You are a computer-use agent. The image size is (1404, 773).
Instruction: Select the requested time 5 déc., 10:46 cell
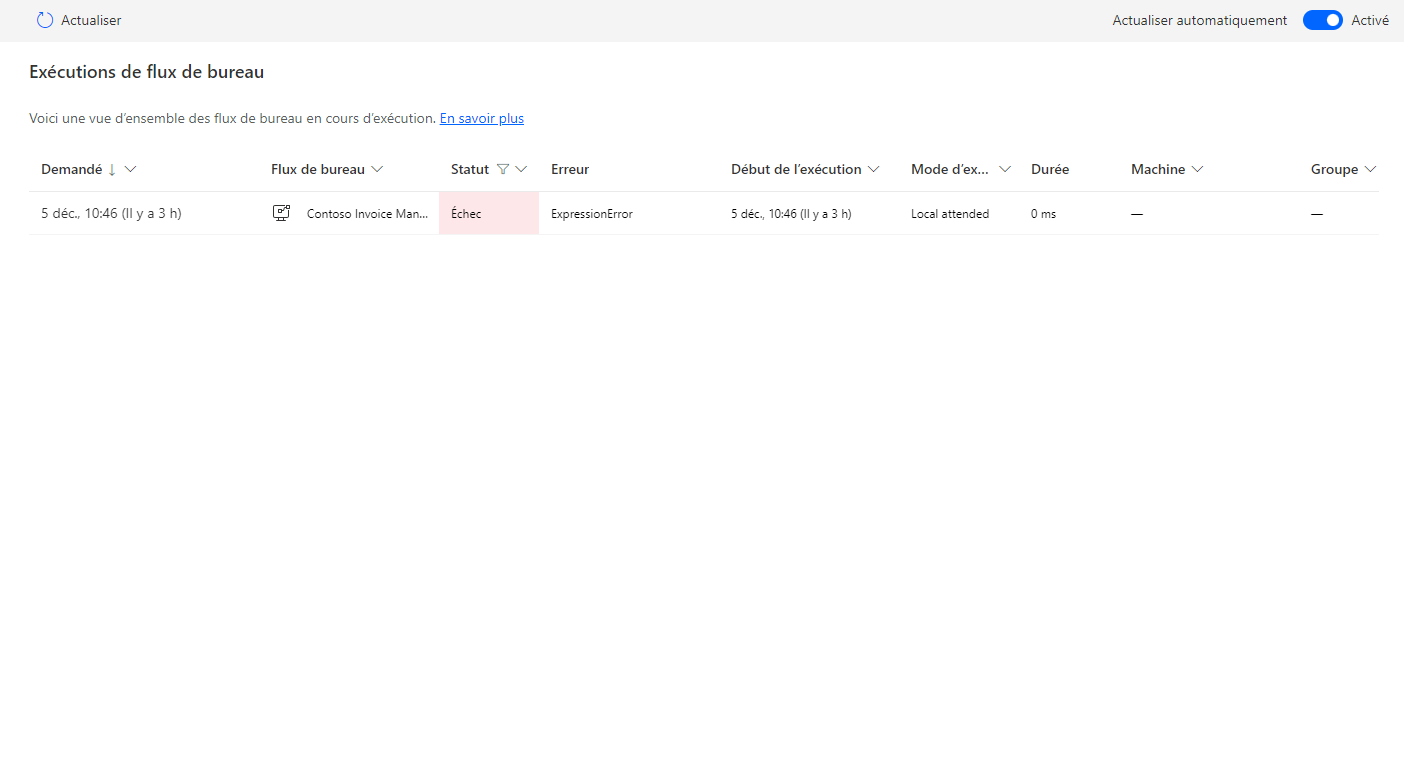click(111, 213)
